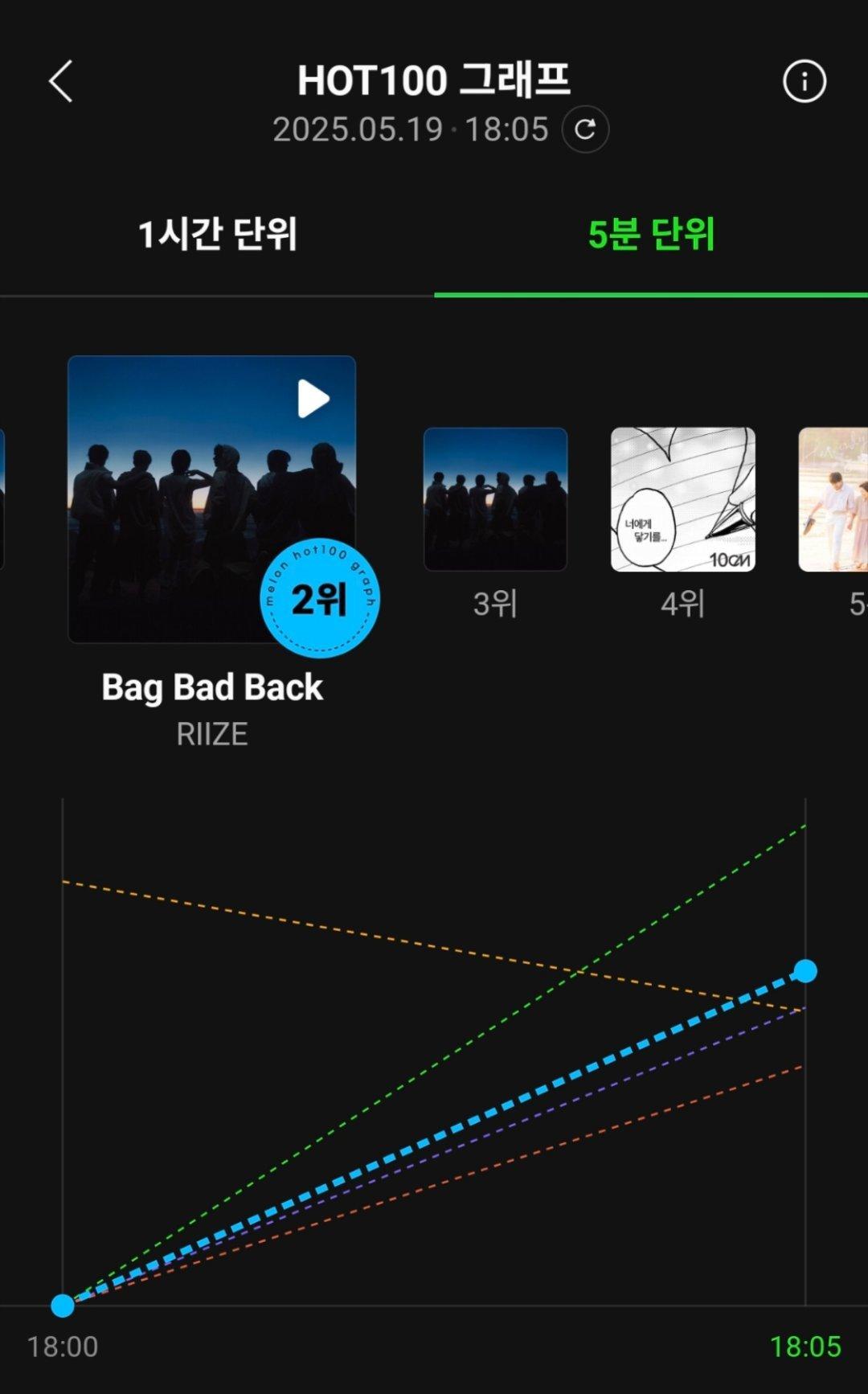
Task: Select the 18:05 time axis label
Action: coord(805,1347)
